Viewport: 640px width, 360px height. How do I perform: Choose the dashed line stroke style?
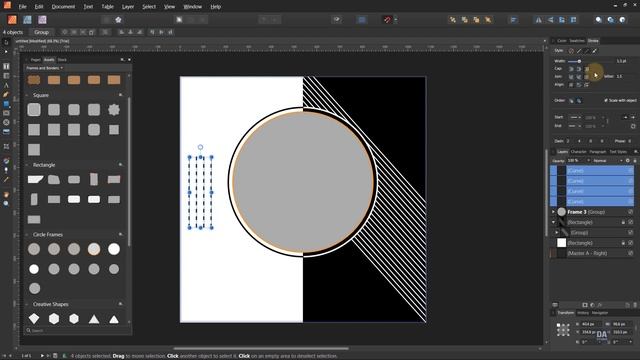coord(587,51)
